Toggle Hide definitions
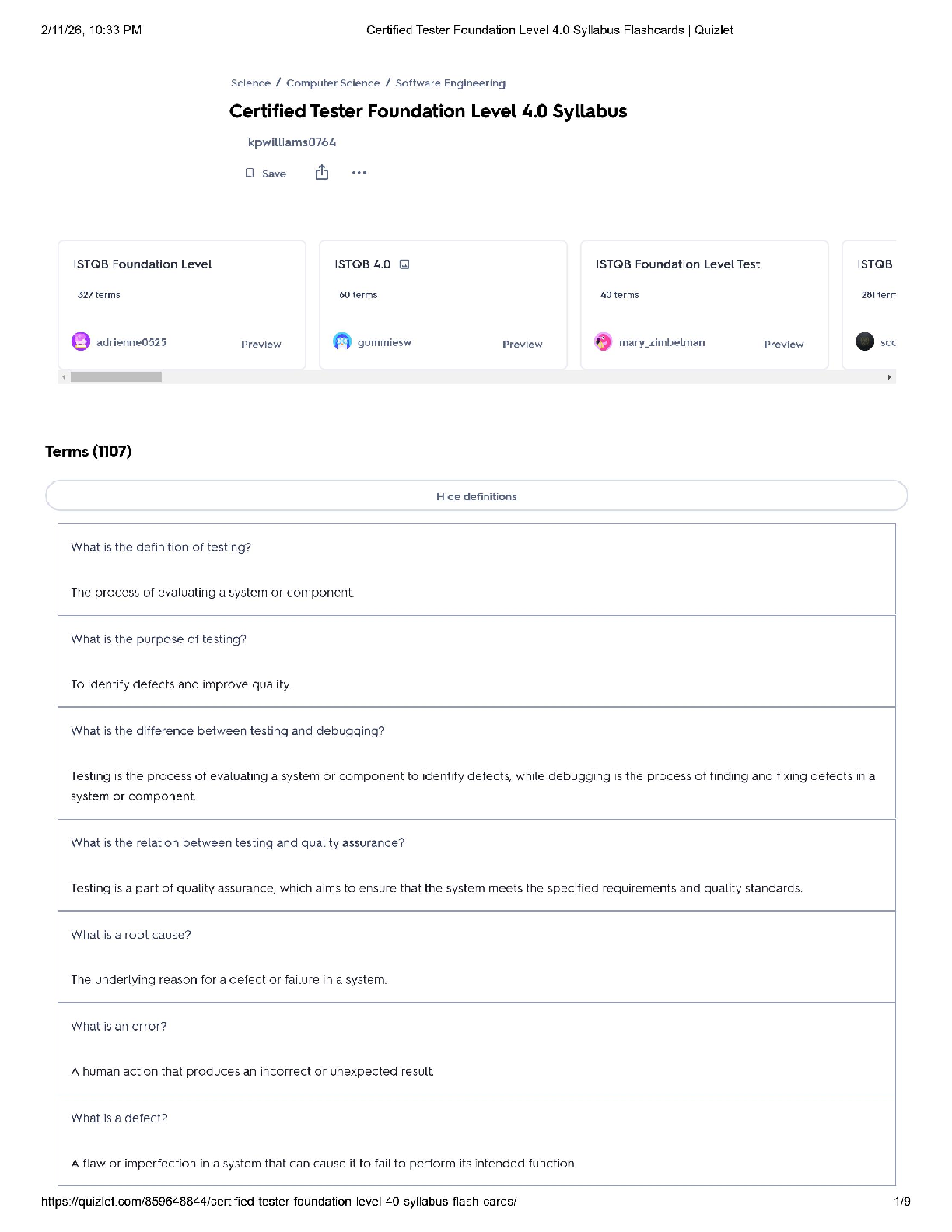952x1232 pixels. click(x=476, y=496)
